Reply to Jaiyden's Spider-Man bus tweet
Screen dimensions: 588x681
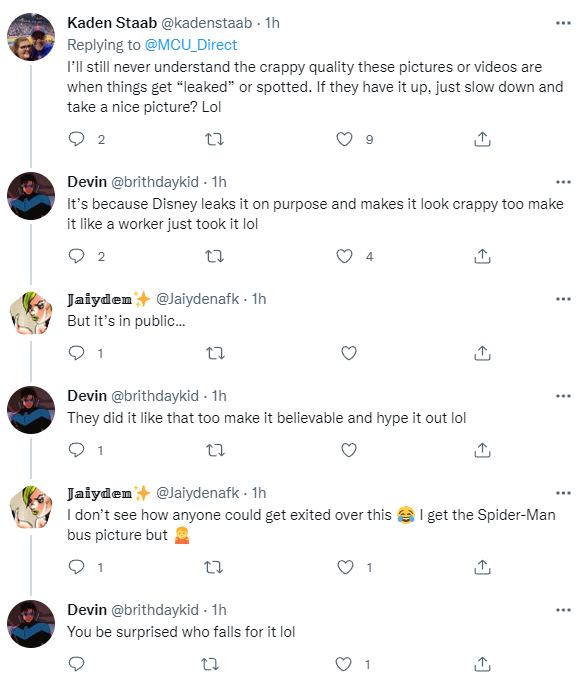coord(76,567)
